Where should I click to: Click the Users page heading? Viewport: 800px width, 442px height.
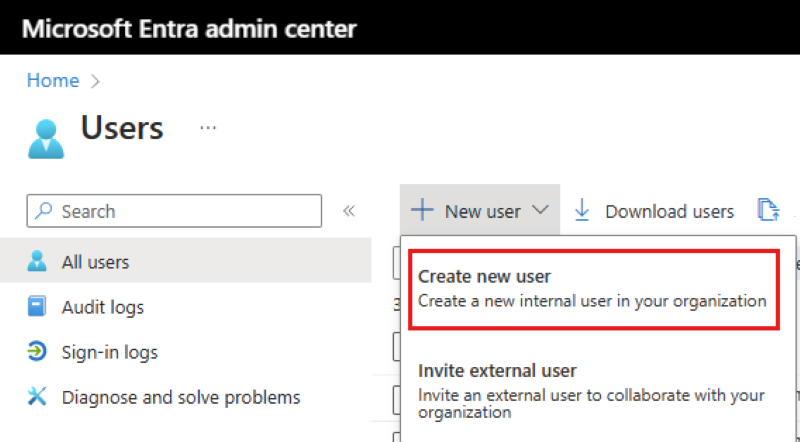(122, 128)
